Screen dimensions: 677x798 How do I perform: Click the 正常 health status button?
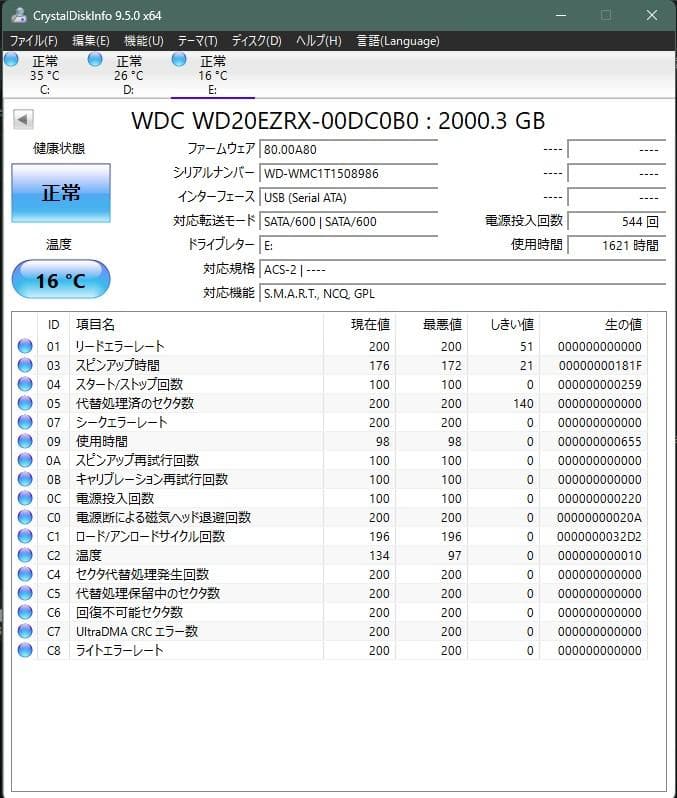[61, 193]
